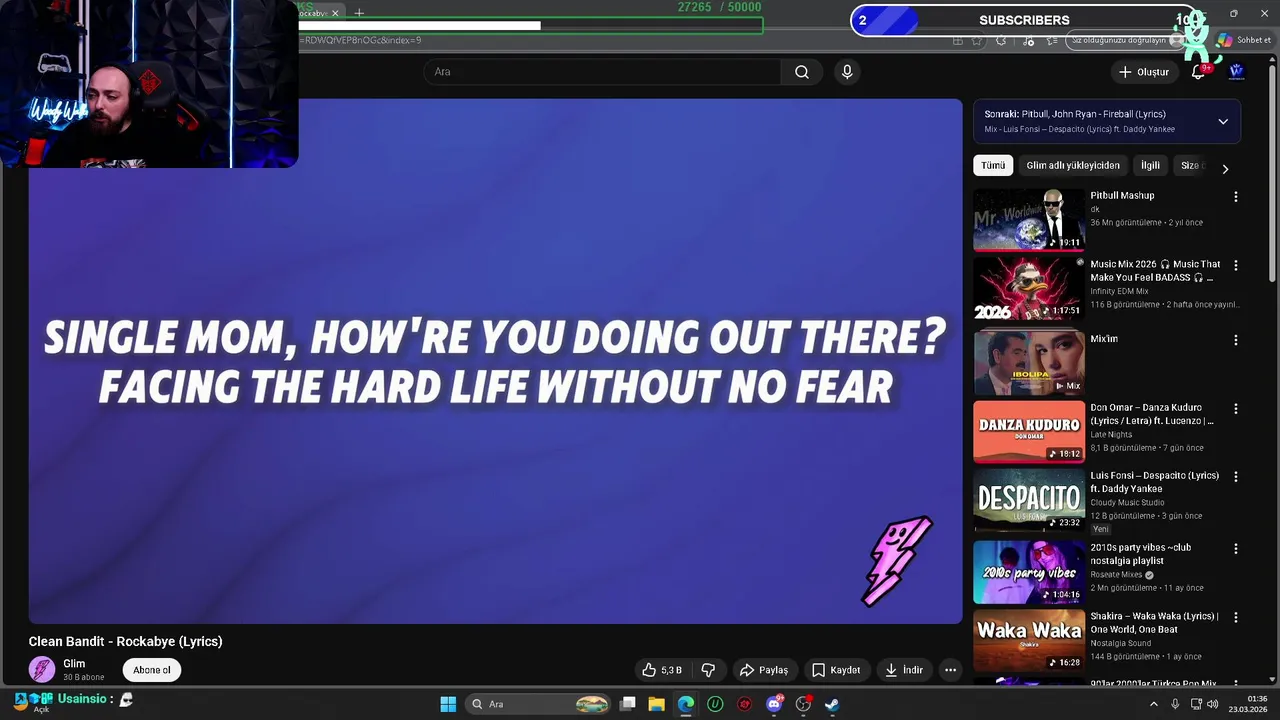The width and height of the screenshot is (1280, 720).
Task: Save video with Kaydet button
Action: pyautogui.click(x=836, y=670)
